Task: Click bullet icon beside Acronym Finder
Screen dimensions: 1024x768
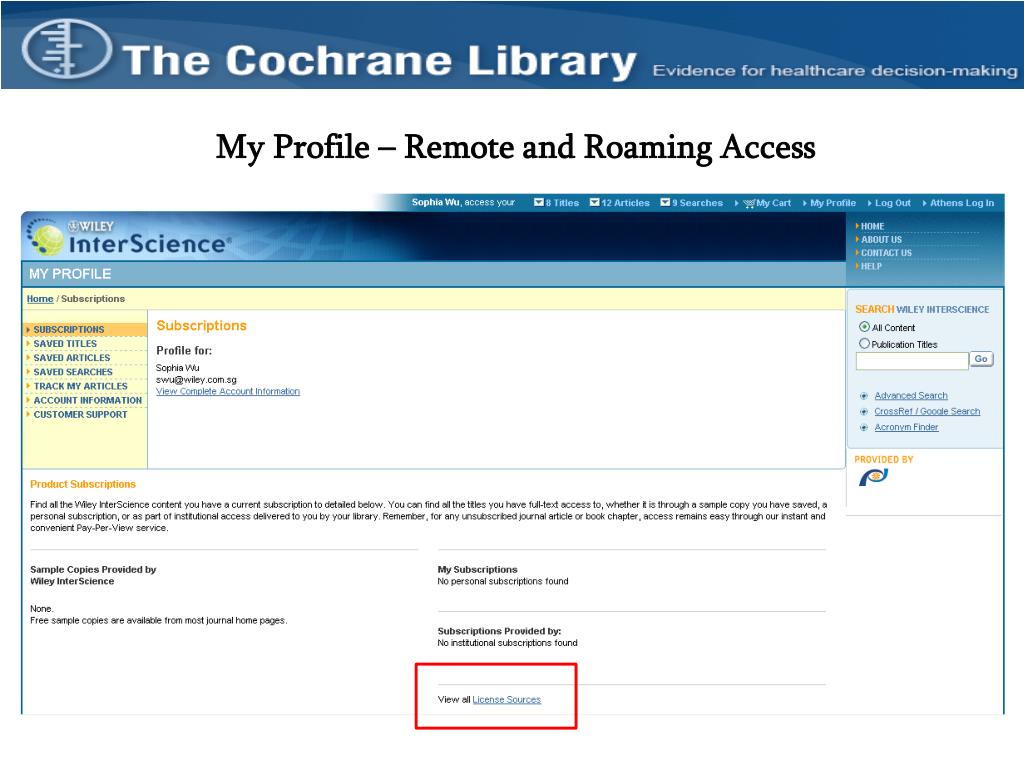Action: click(x=864, y=427)
